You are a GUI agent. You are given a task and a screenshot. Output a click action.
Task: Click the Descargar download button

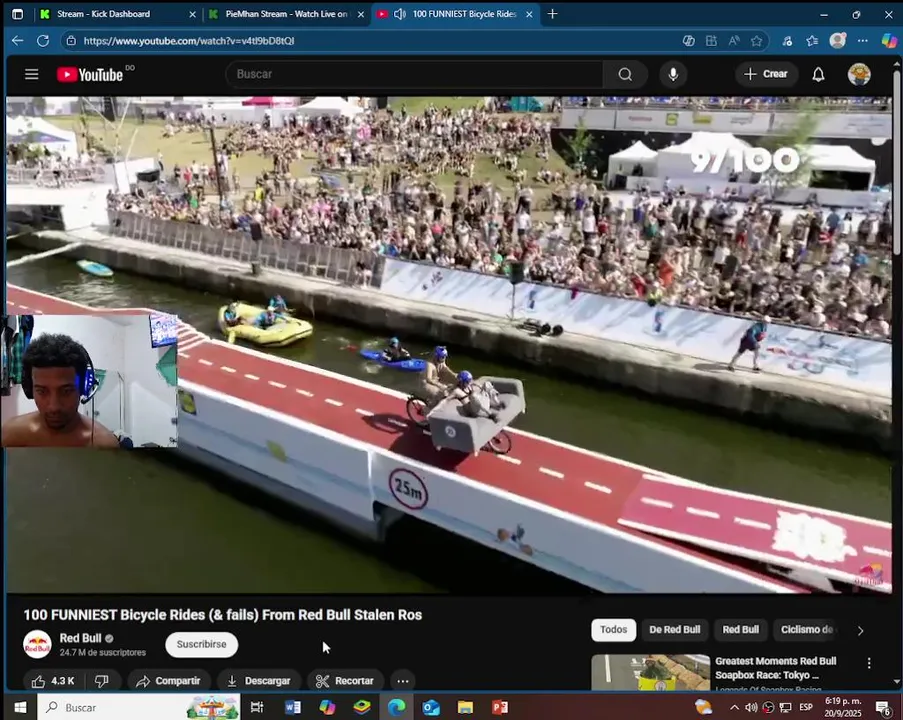coord(259,681)
